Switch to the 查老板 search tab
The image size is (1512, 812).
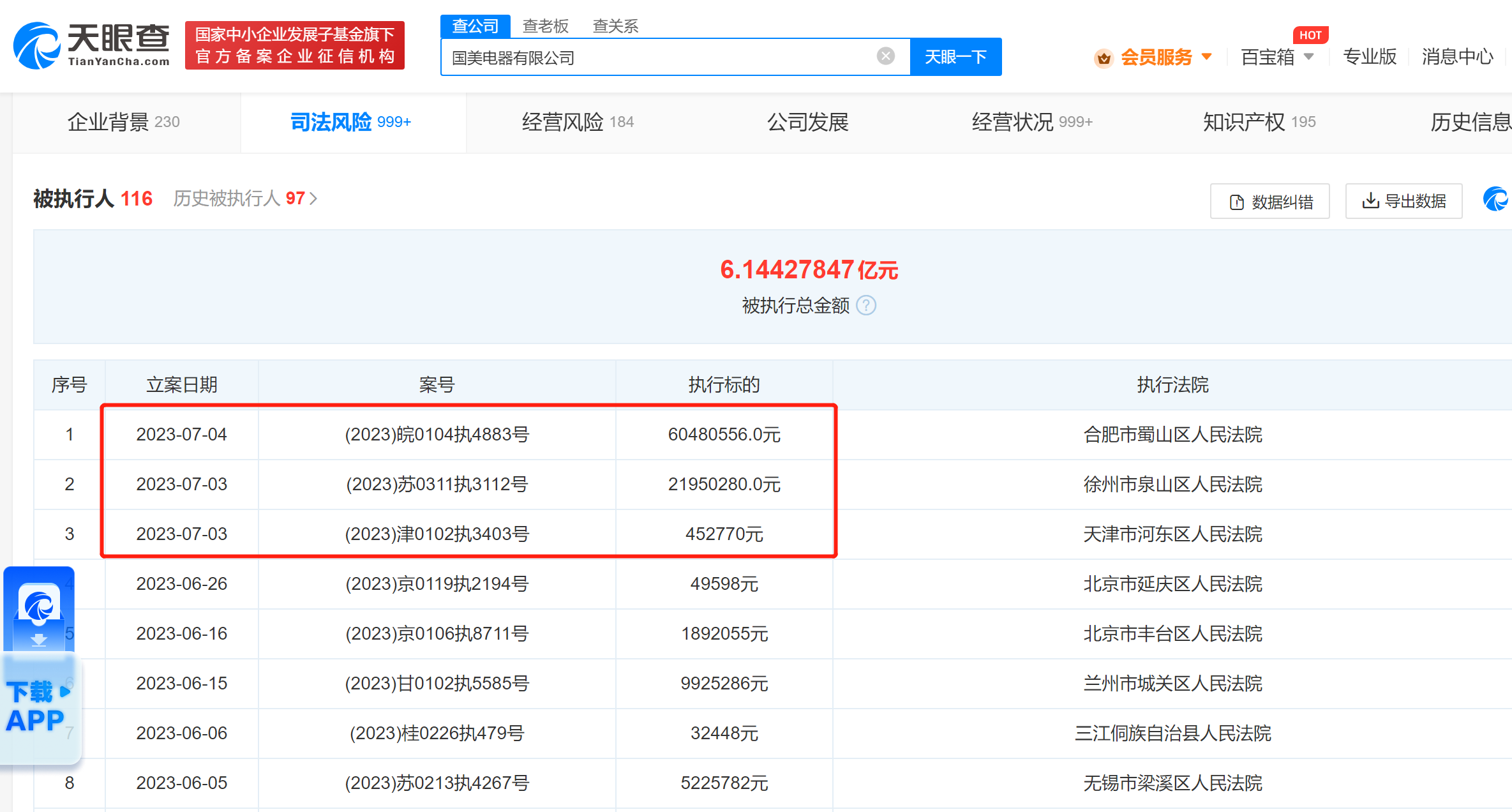(545, 26)
